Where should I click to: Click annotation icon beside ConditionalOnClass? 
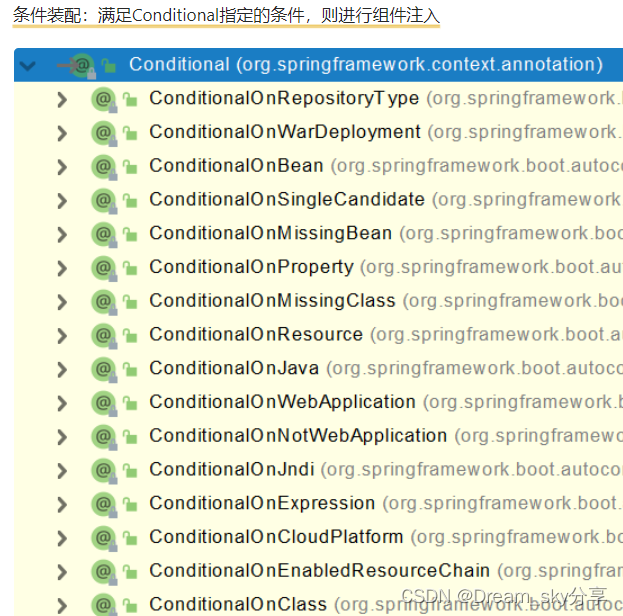(x=104, y=605)
